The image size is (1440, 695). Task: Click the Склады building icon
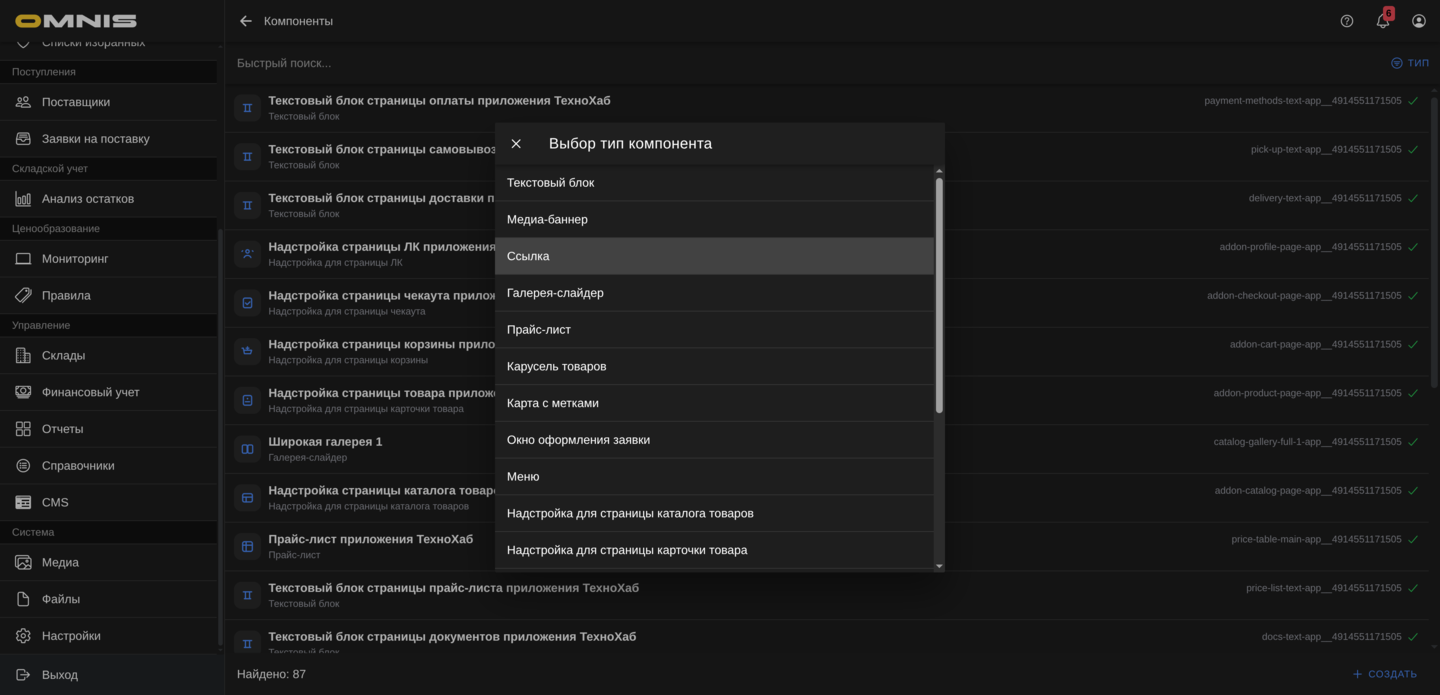tap(23, 356)
